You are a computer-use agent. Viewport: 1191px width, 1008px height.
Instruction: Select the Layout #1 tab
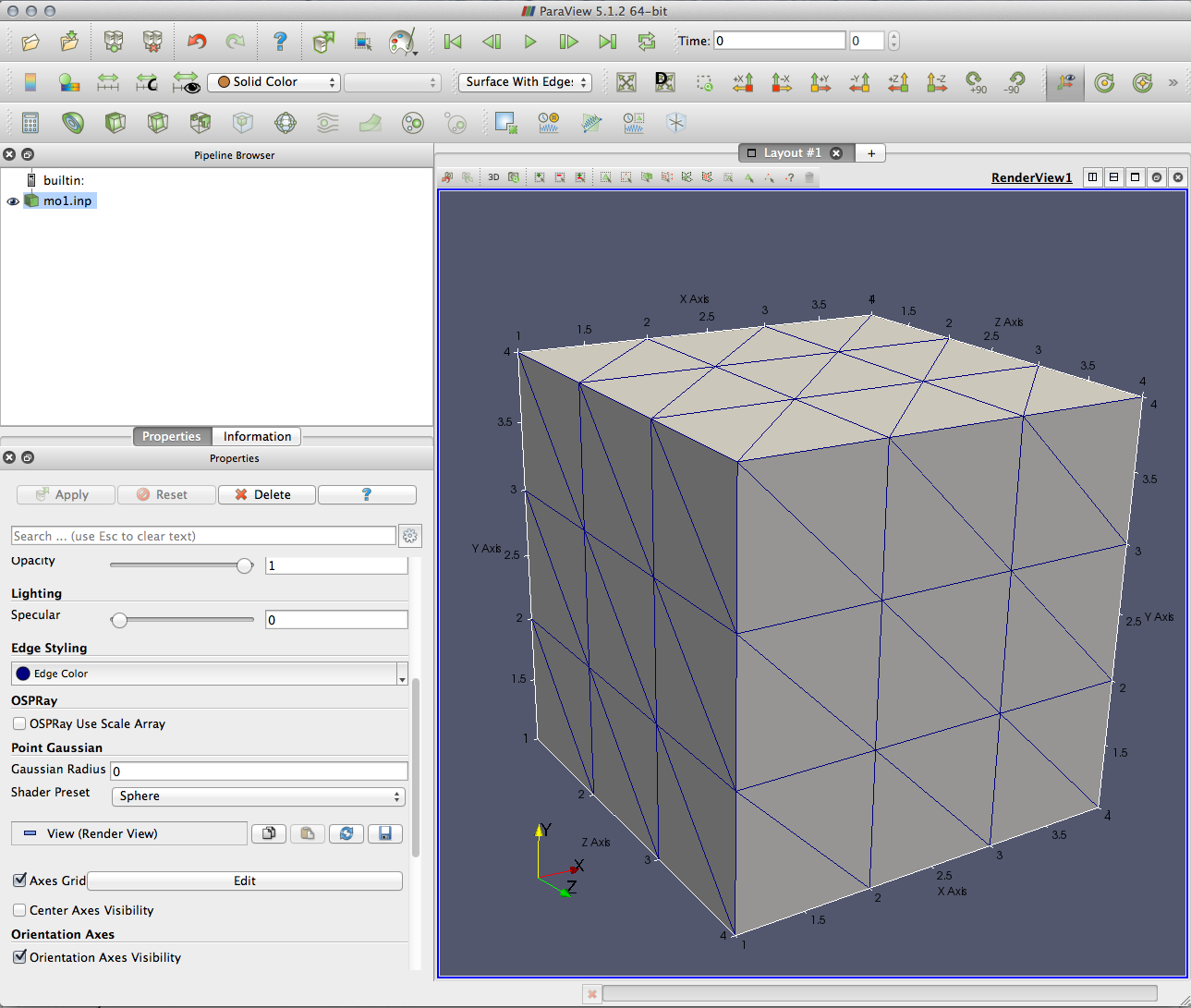tap(792, 152)
